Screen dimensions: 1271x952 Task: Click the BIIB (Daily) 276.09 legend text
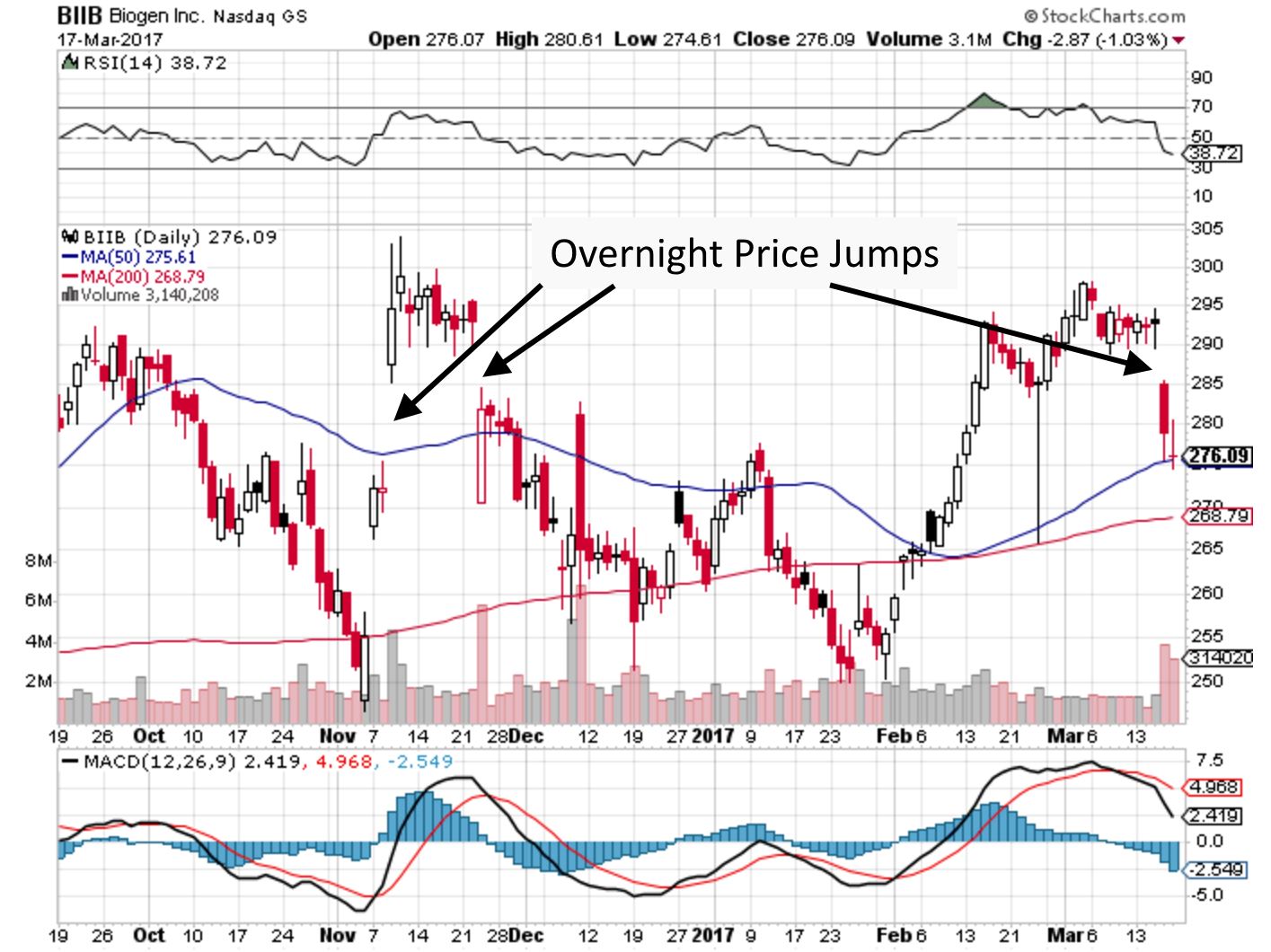click(x=181, y=237)
